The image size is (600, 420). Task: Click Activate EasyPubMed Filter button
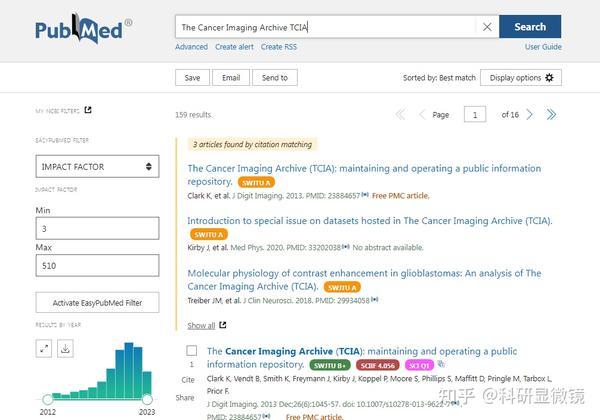pyautogui.click(x=97, y=302)
